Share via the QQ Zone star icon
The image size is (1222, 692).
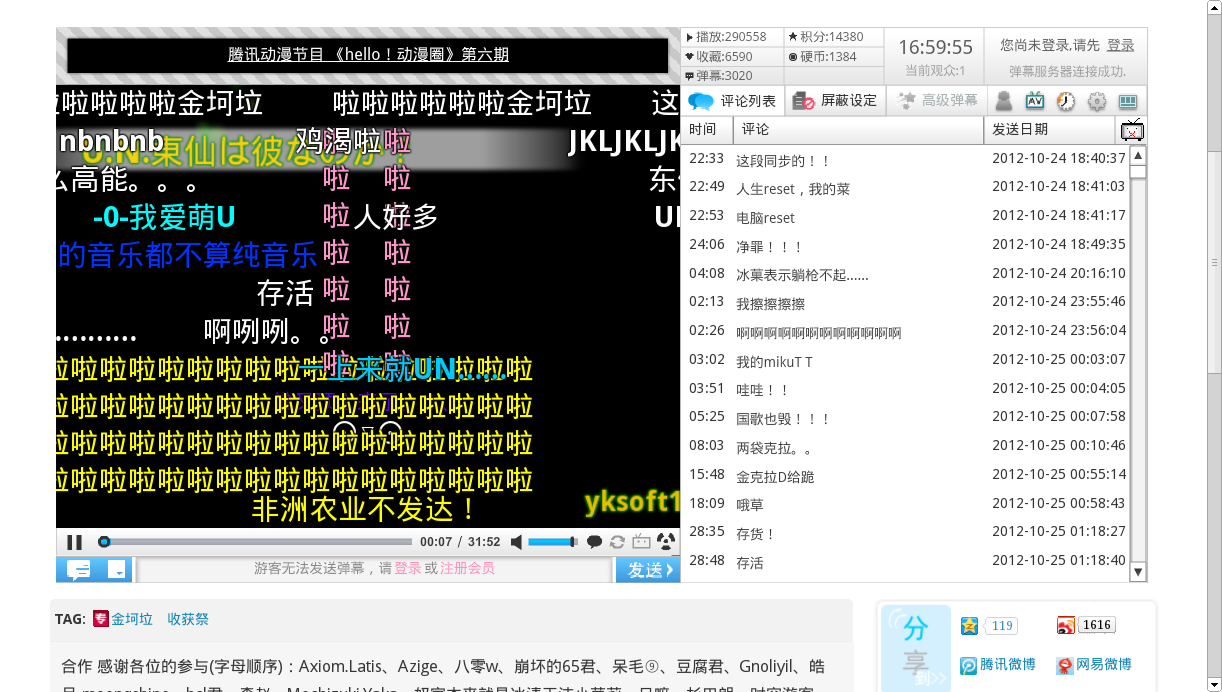[969, 626]
